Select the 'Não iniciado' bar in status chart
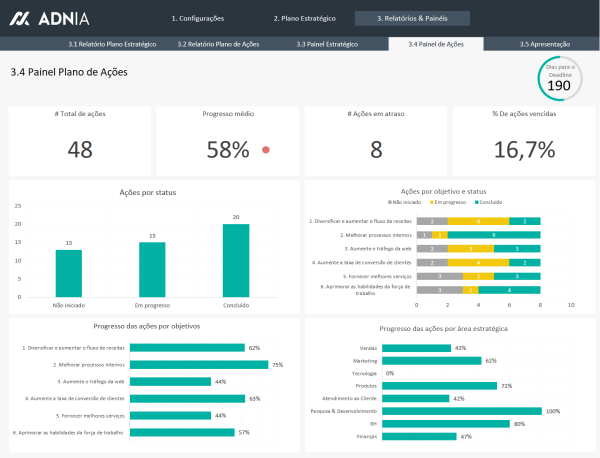Screen dimensions: 600x458 [69, 273]
